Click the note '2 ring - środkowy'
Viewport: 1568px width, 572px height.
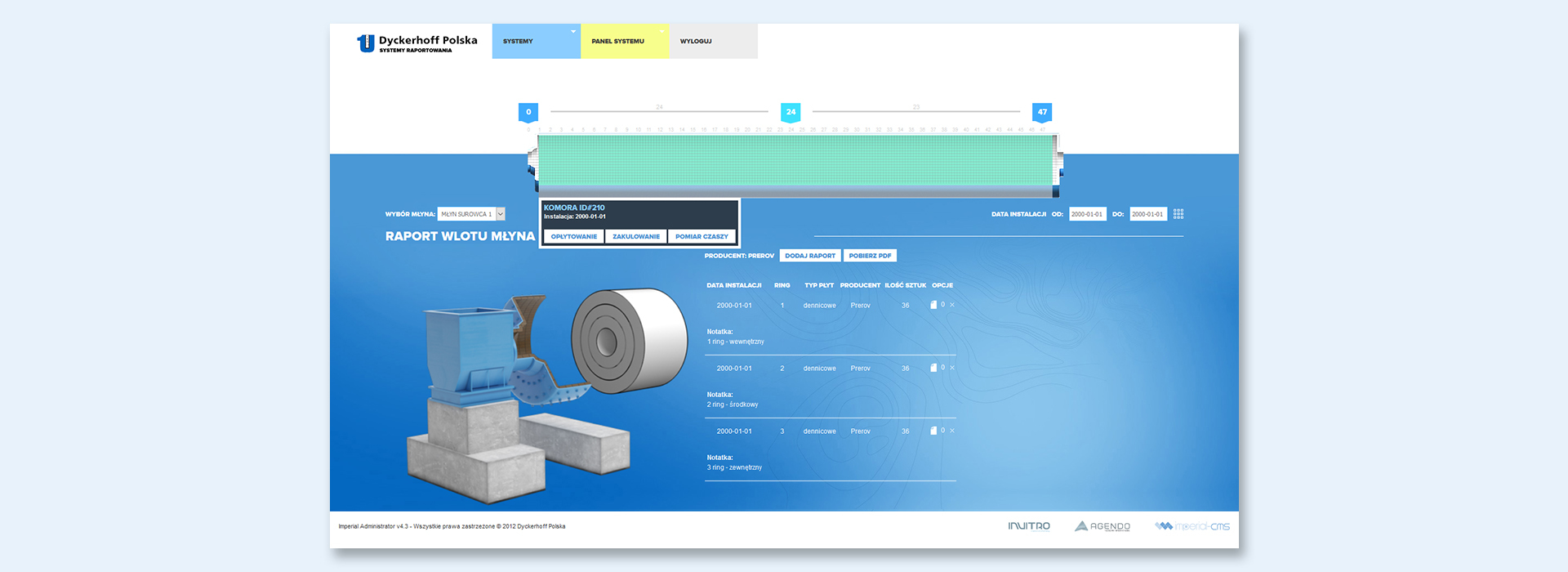pyautogui.click(x=733, y=404)
